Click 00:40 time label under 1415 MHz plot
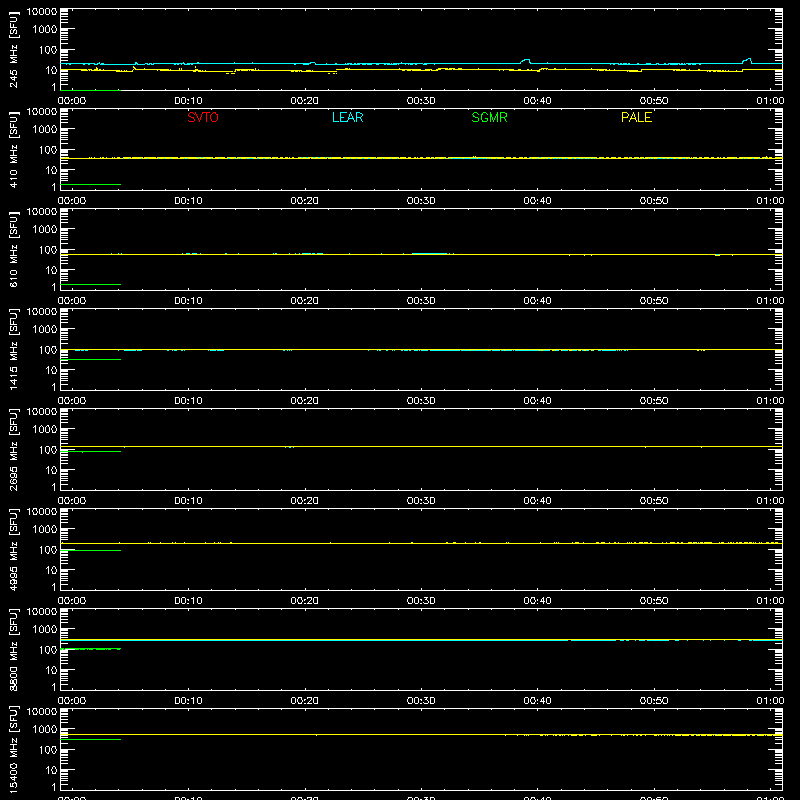The image size is (800, 800). pyautogui.click(x=537, y=401)
